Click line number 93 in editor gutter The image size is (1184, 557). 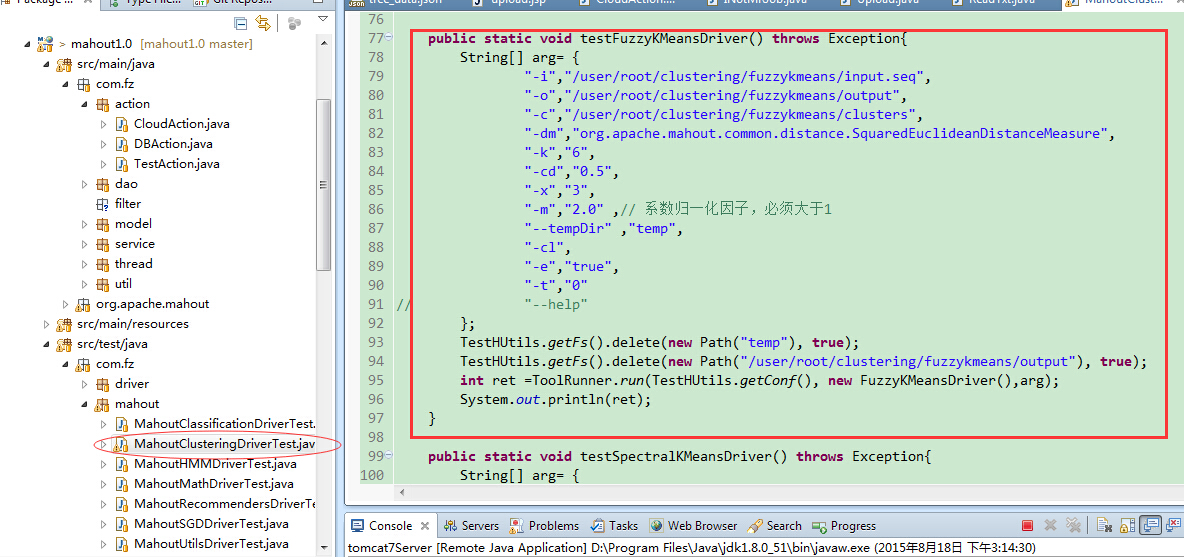[375, 343]
